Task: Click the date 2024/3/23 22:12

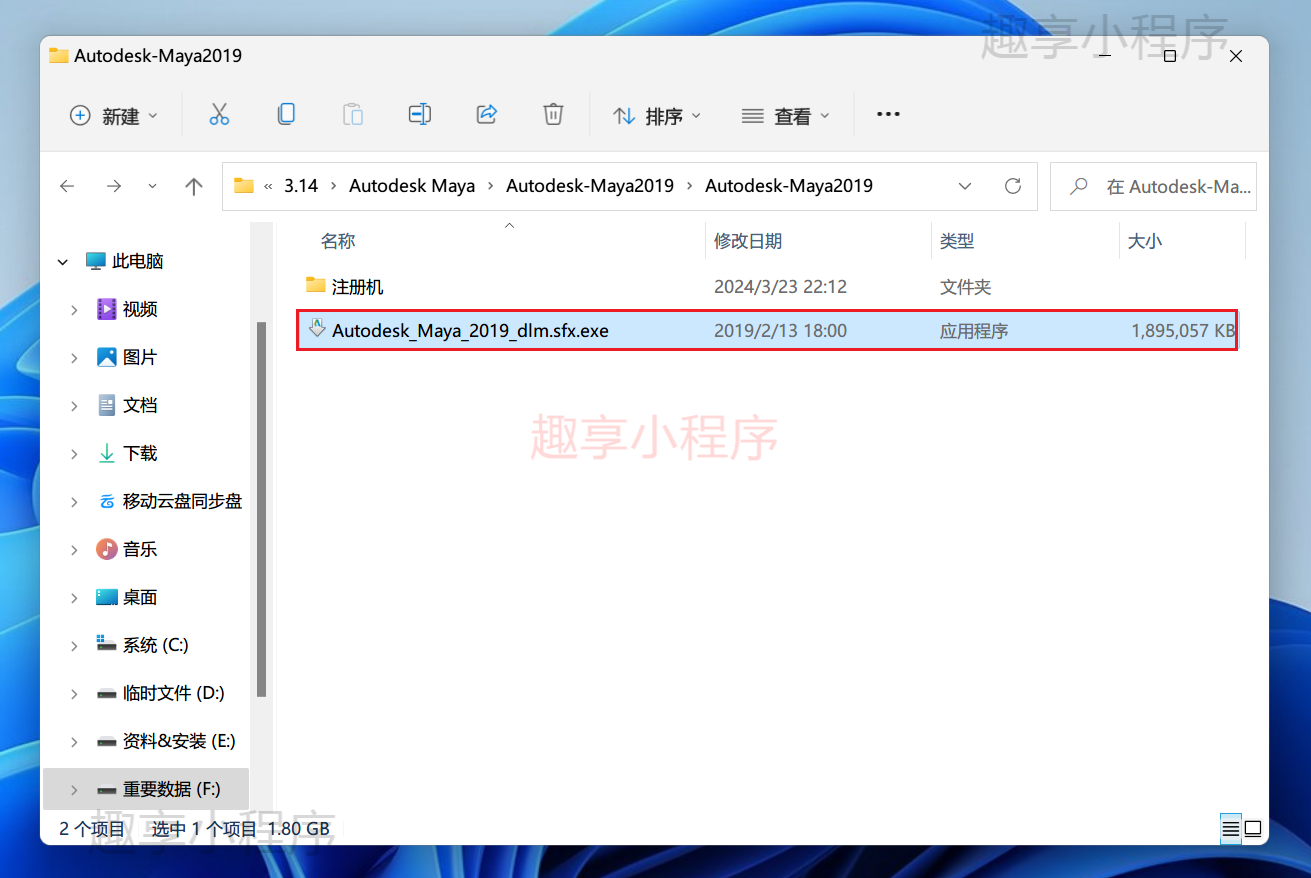Action: click(x=780, y=287)
